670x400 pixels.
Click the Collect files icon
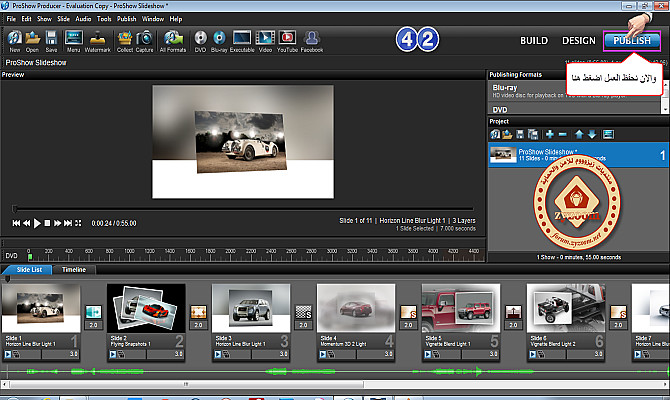pyautogui.click(x=125, y=40)
